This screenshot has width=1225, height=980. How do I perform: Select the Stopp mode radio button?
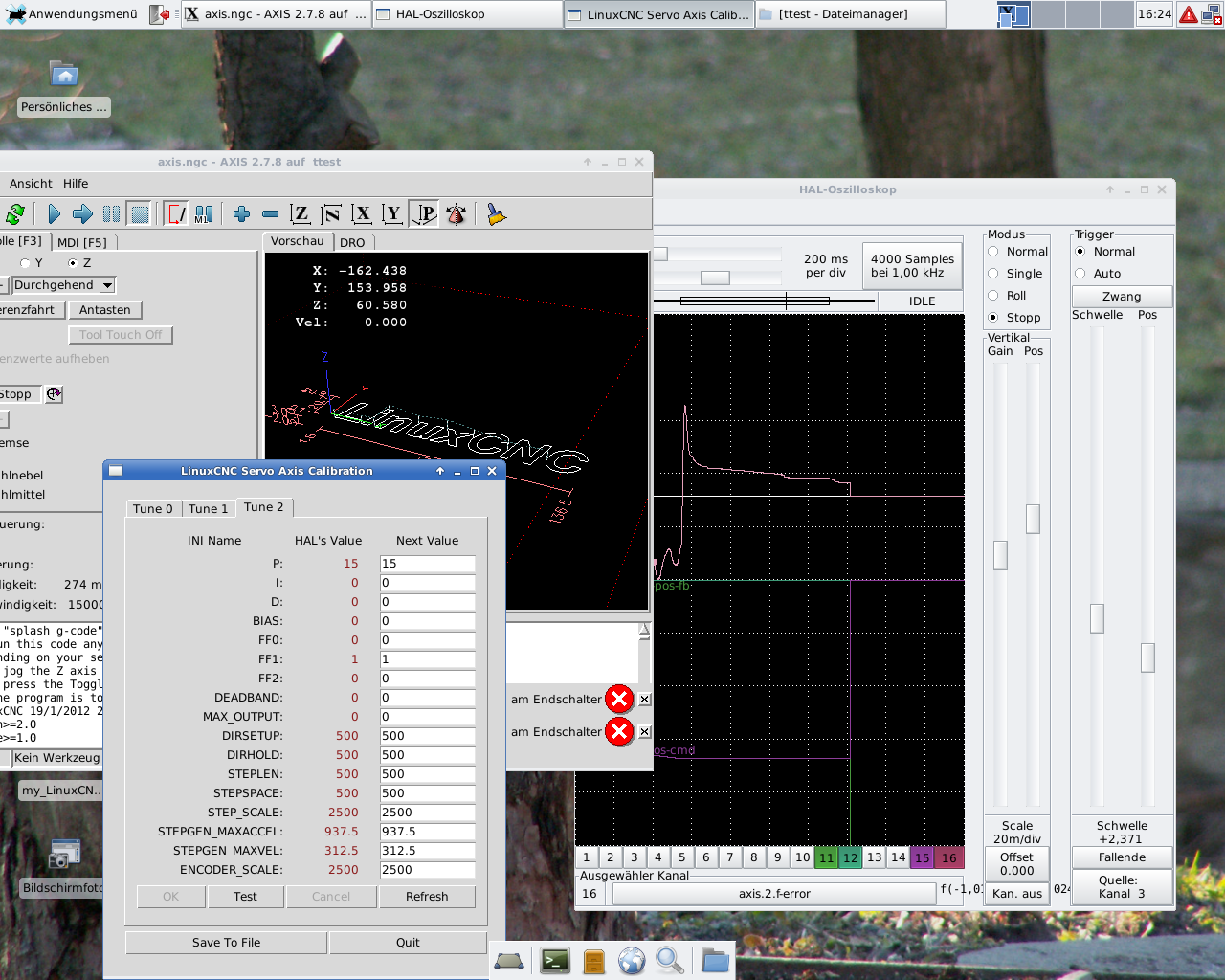(x=993, y=318)
